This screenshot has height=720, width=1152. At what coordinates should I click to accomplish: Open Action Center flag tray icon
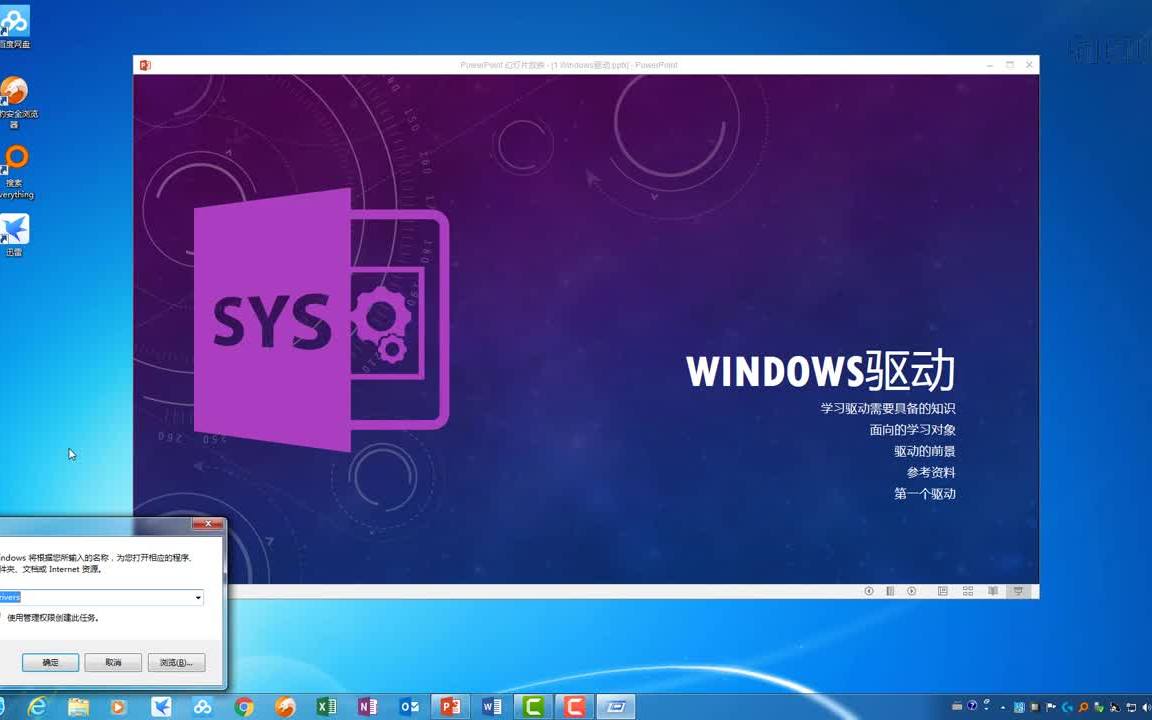(1051, 708)
